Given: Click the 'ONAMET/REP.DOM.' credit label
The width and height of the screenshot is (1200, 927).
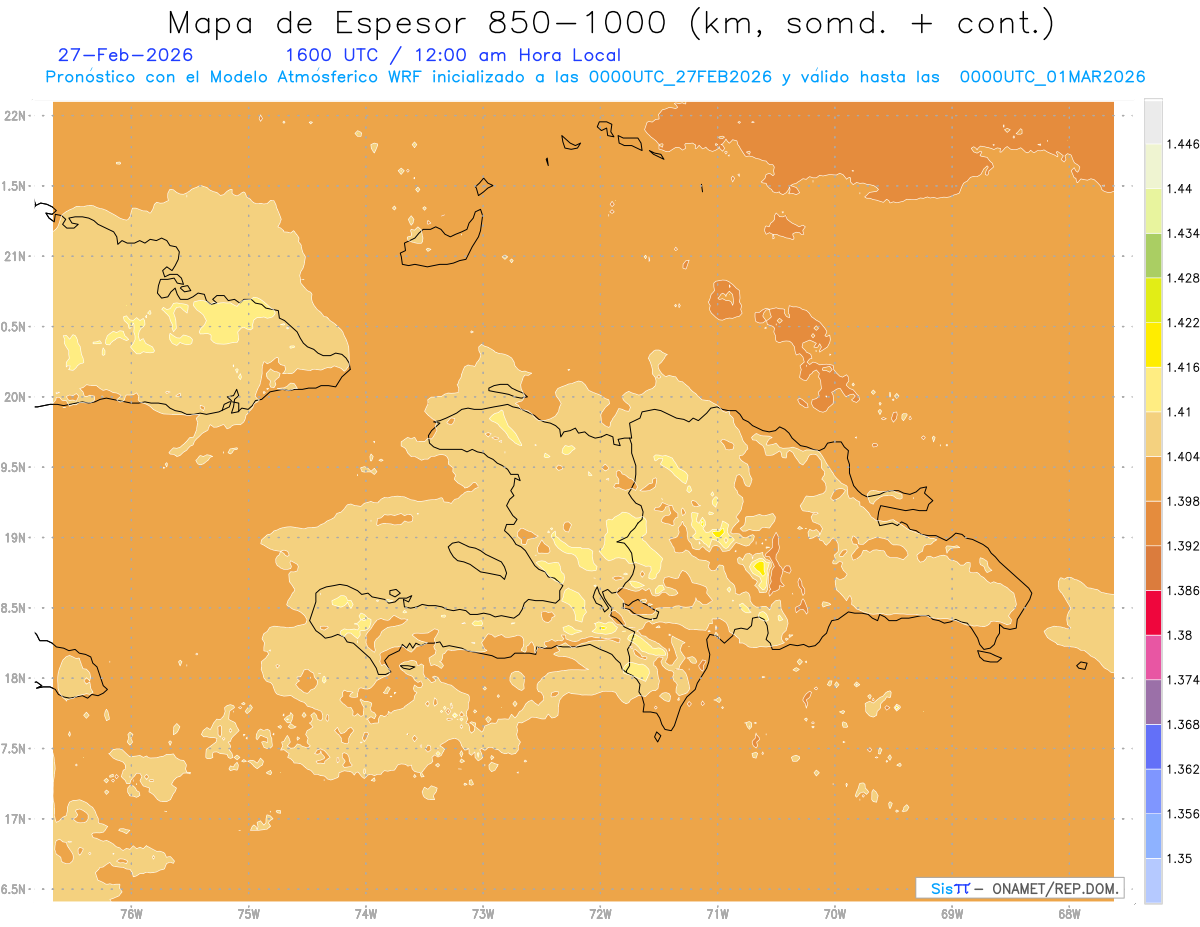Looking at the screenshot, I should click(x=1056, y=888).
